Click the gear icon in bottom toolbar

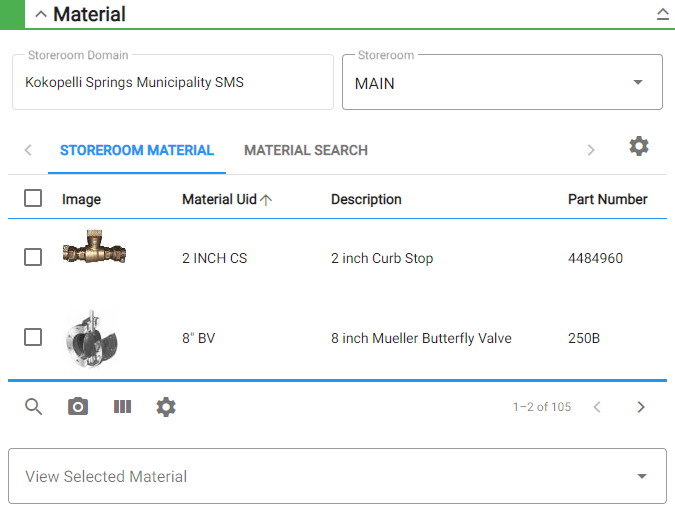tap(166, 407)
